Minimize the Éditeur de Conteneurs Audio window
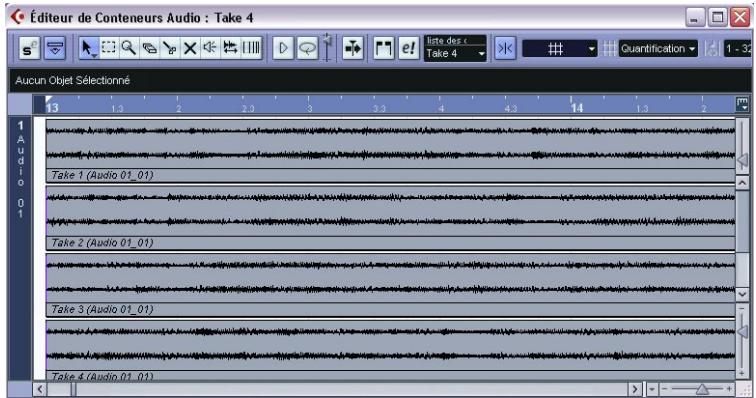 point(694,18)
